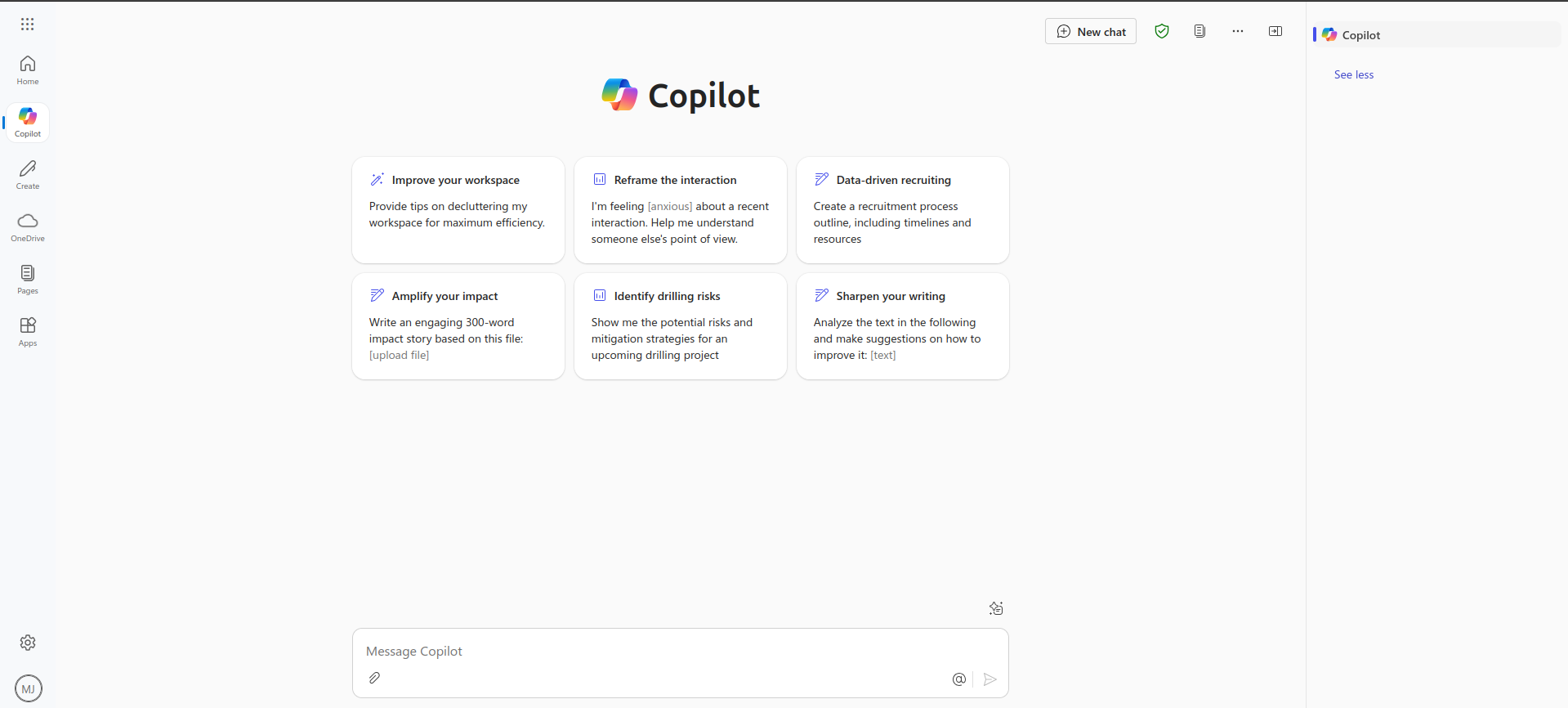Open OneDrive from the sidebar
Viewport: 1568px width, 708px height.
point(28,226)
